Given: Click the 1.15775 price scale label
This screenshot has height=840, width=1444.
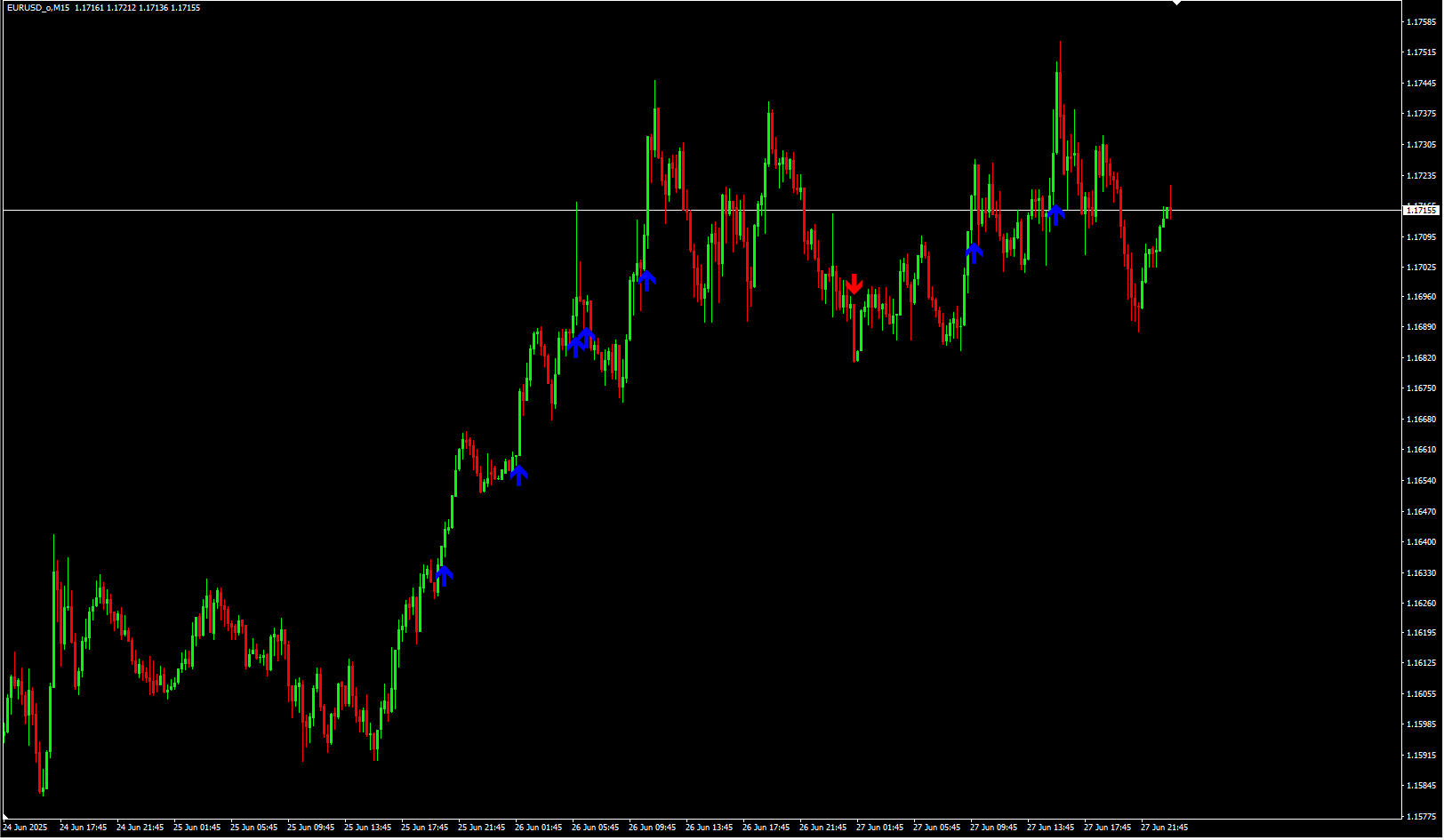Looking at the screenshot, I should coord(1421,816).
